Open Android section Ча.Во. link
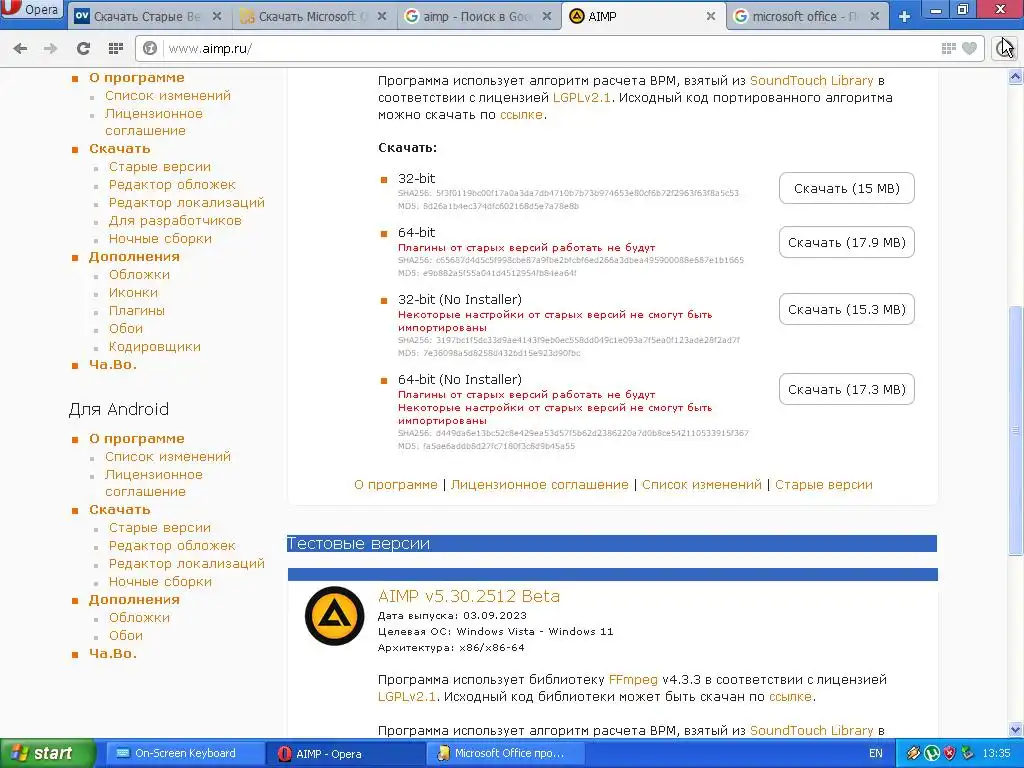This screenshot has width=1024, height=768. (x=113, y=654)
